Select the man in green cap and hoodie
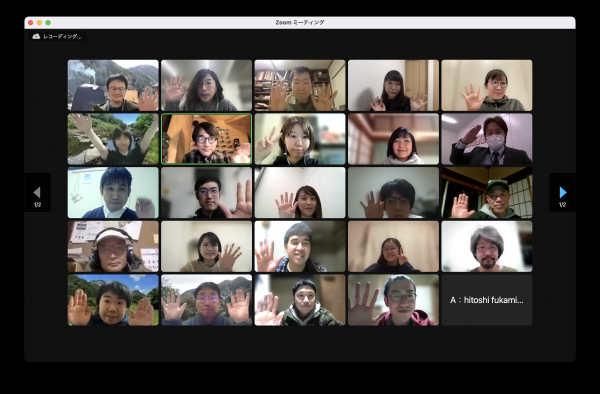Screen dimensions: 600x394 tap(486, 192)
